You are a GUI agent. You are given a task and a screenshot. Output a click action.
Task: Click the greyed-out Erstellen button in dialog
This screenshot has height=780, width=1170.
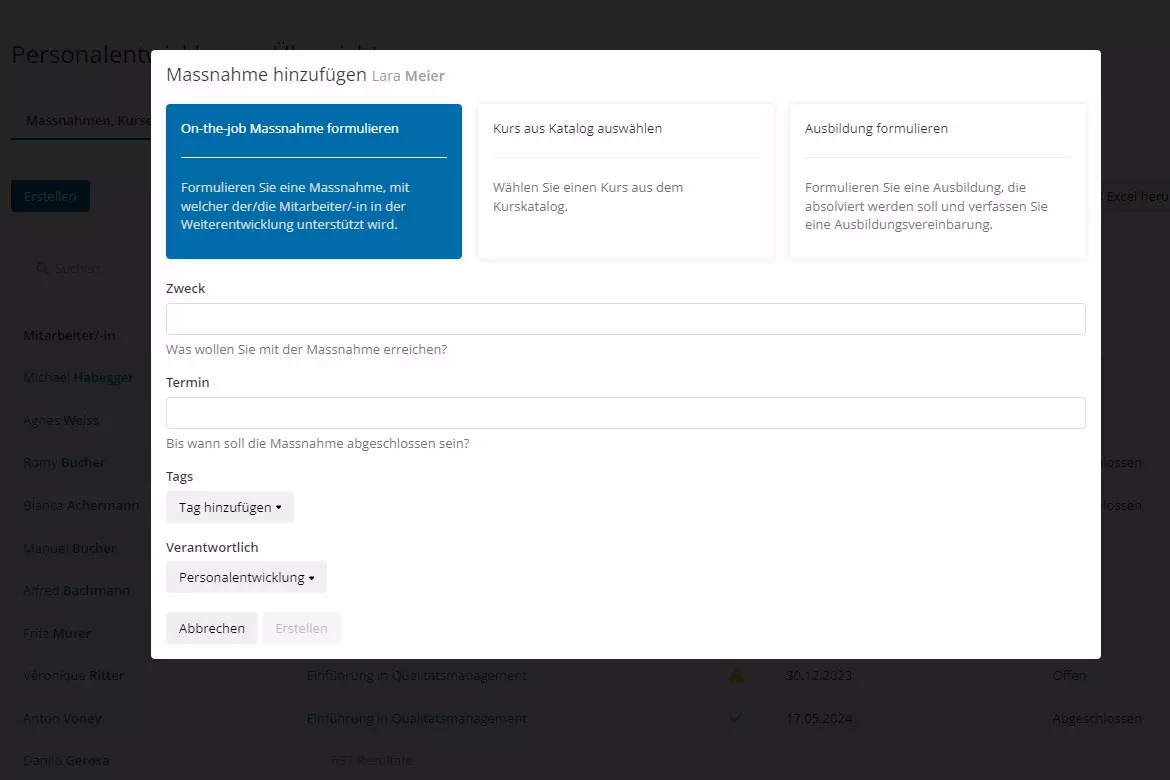[301, 628]
